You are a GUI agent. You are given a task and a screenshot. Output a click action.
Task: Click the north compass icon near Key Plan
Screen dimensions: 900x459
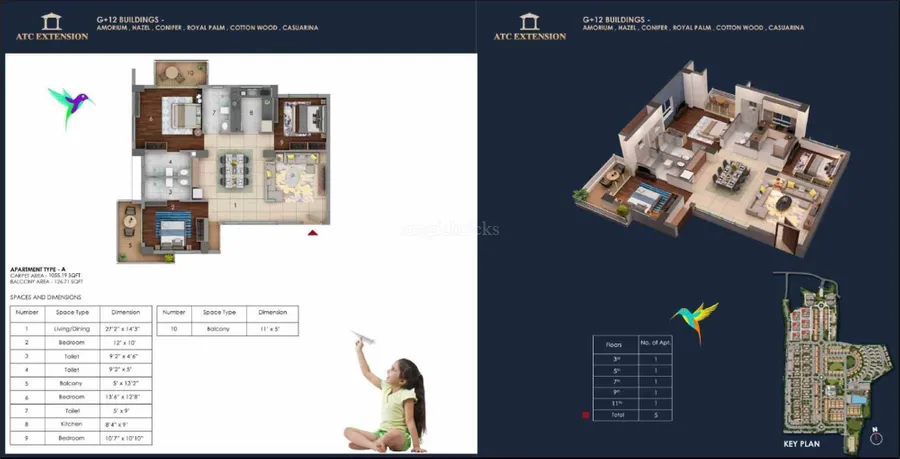876,437
